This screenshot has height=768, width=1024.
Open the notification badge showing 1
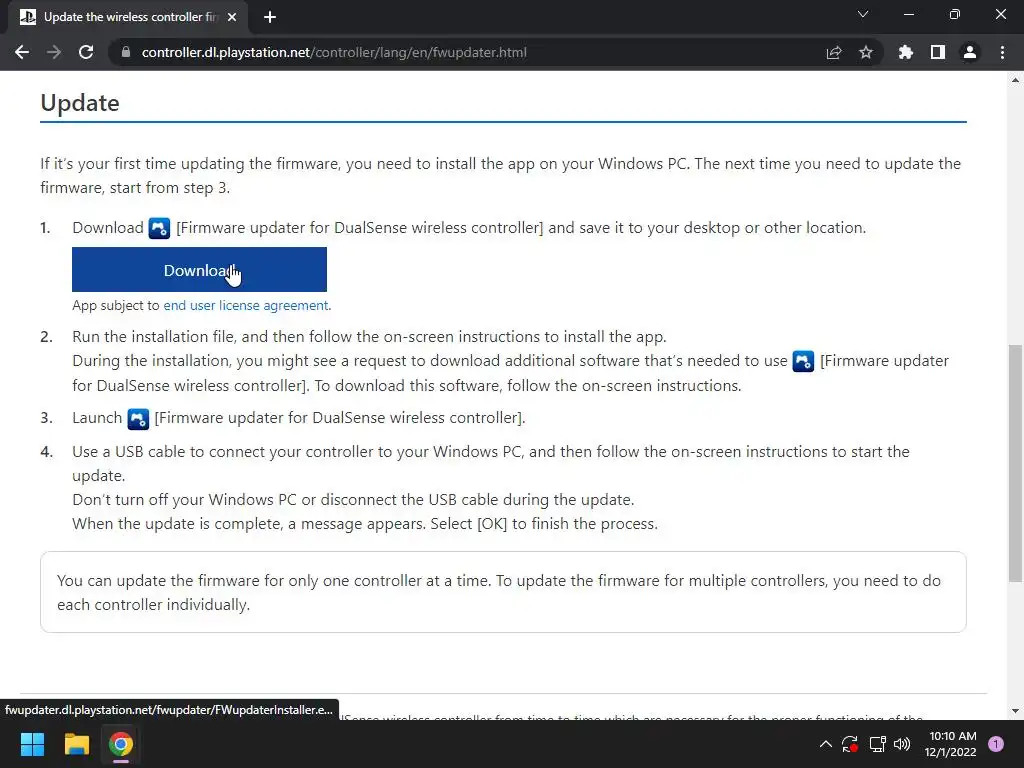click(996, 744)
